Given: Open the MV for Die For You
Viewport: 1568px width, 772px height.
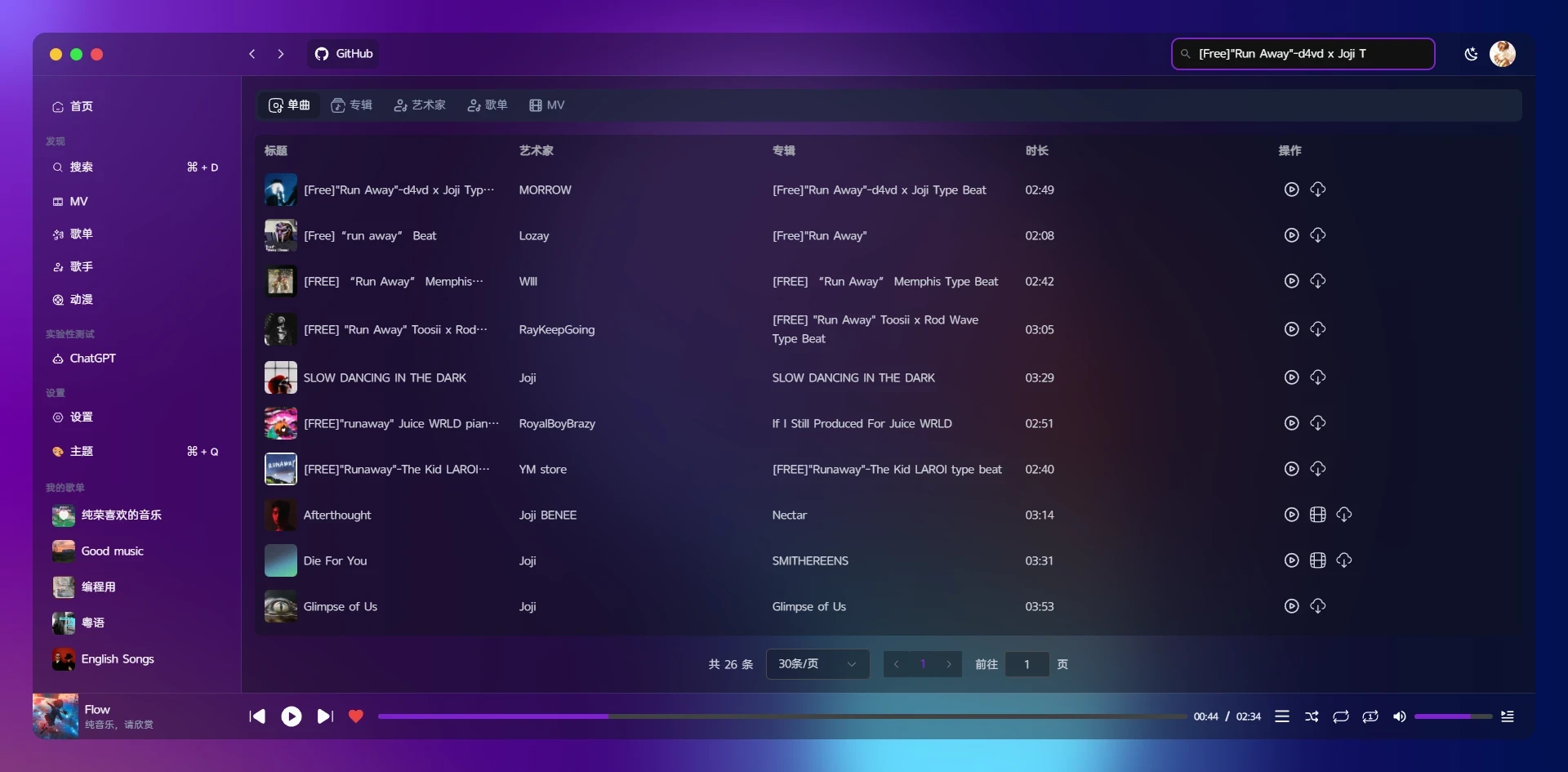Looking at the screenshot, I should [1317, 560].
